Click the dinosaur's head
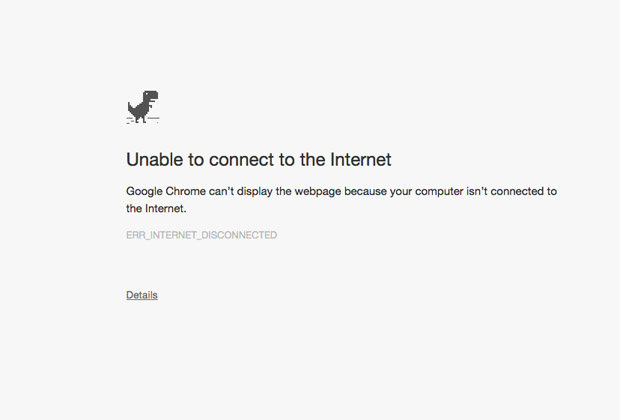 (152, 97)
